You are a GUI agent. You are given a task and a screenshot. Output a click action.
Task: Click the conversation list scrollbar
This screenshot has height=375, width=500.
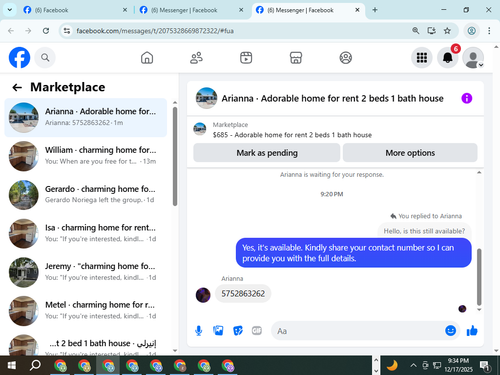175,156
